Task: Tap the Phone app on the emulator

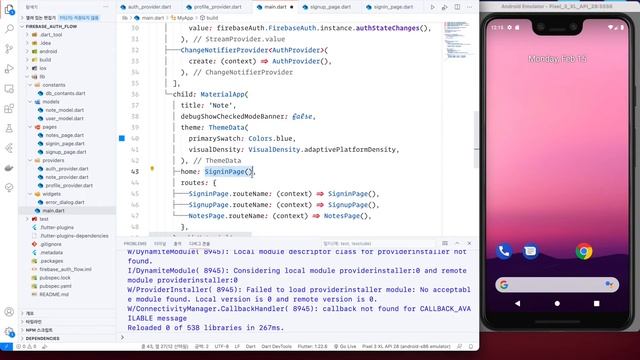Action: point(504,251)
